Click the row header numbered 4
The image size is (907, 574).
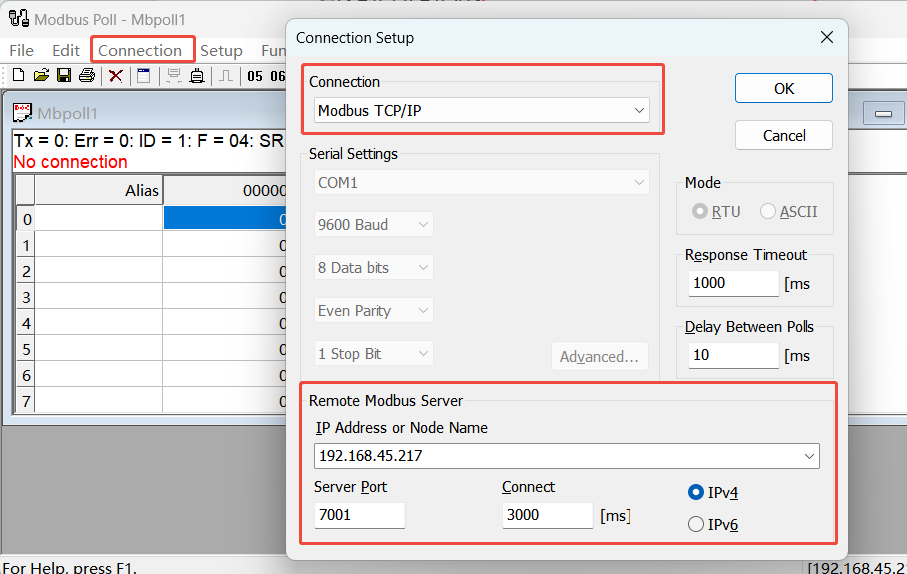tap(25, 323)
